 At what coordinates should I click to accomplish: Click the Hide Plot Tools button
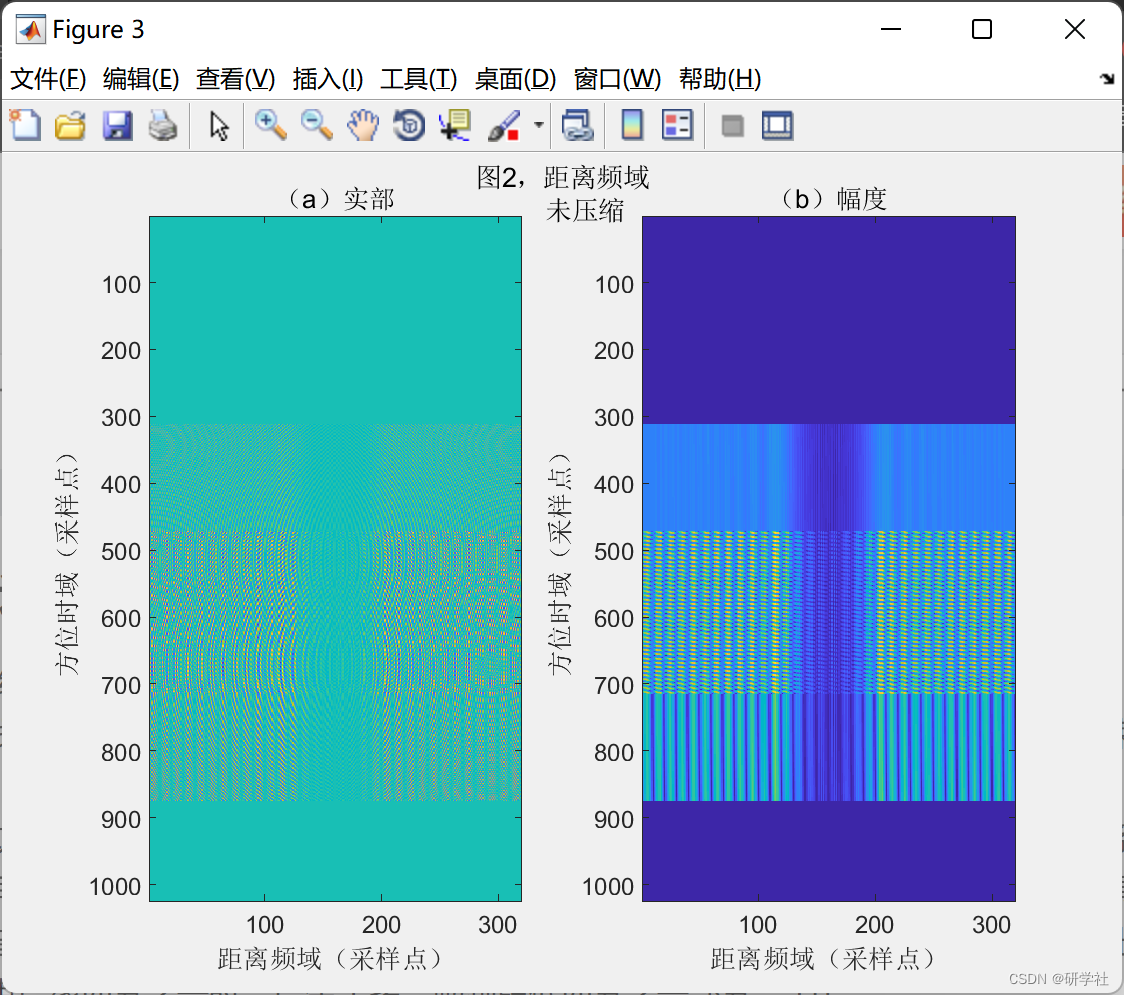[734, 125]
